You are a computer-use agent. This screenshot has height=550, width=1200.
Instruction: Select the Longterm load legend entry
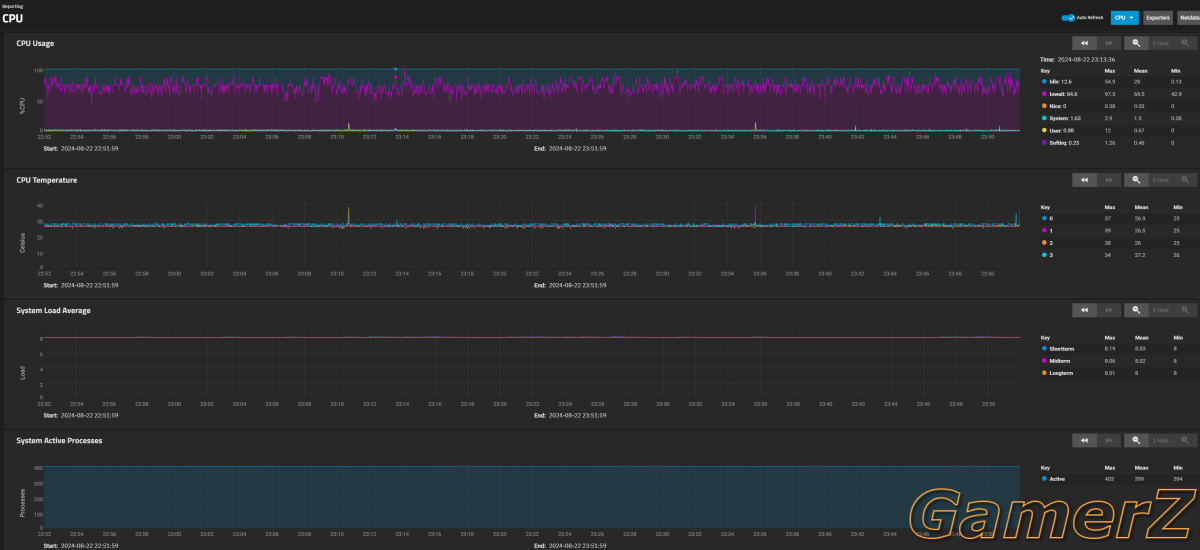[1058, 372]
